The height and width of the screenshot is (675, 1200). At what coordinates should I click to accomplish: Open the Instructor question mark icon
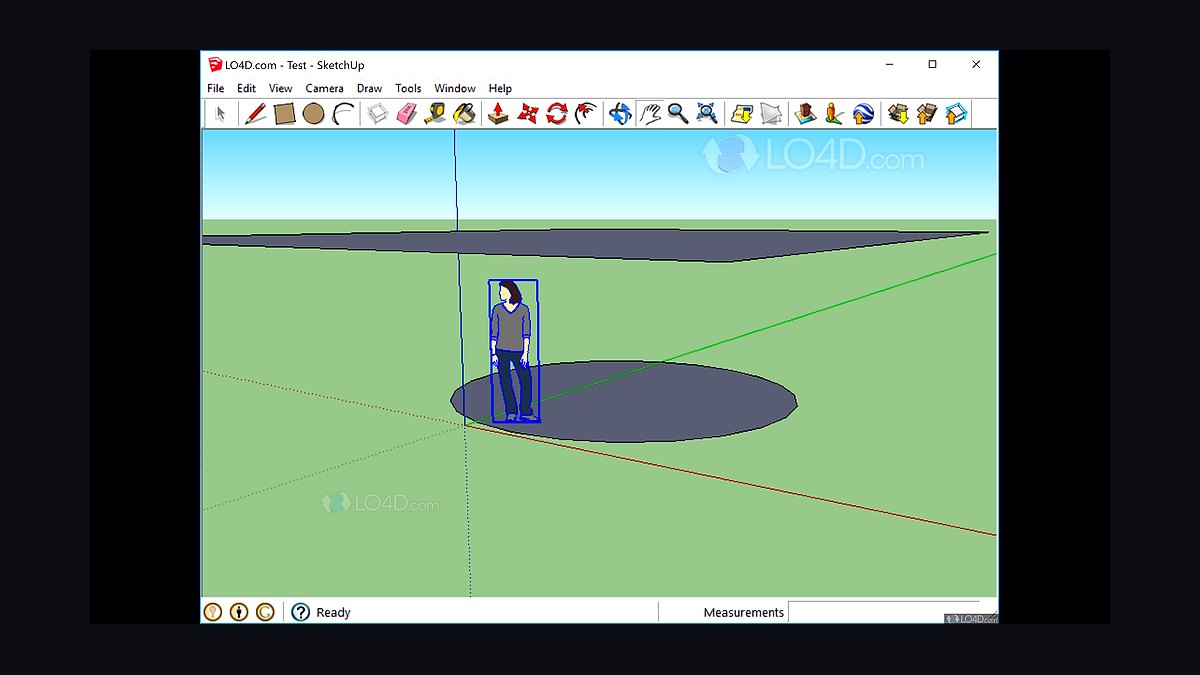[300, 612]
